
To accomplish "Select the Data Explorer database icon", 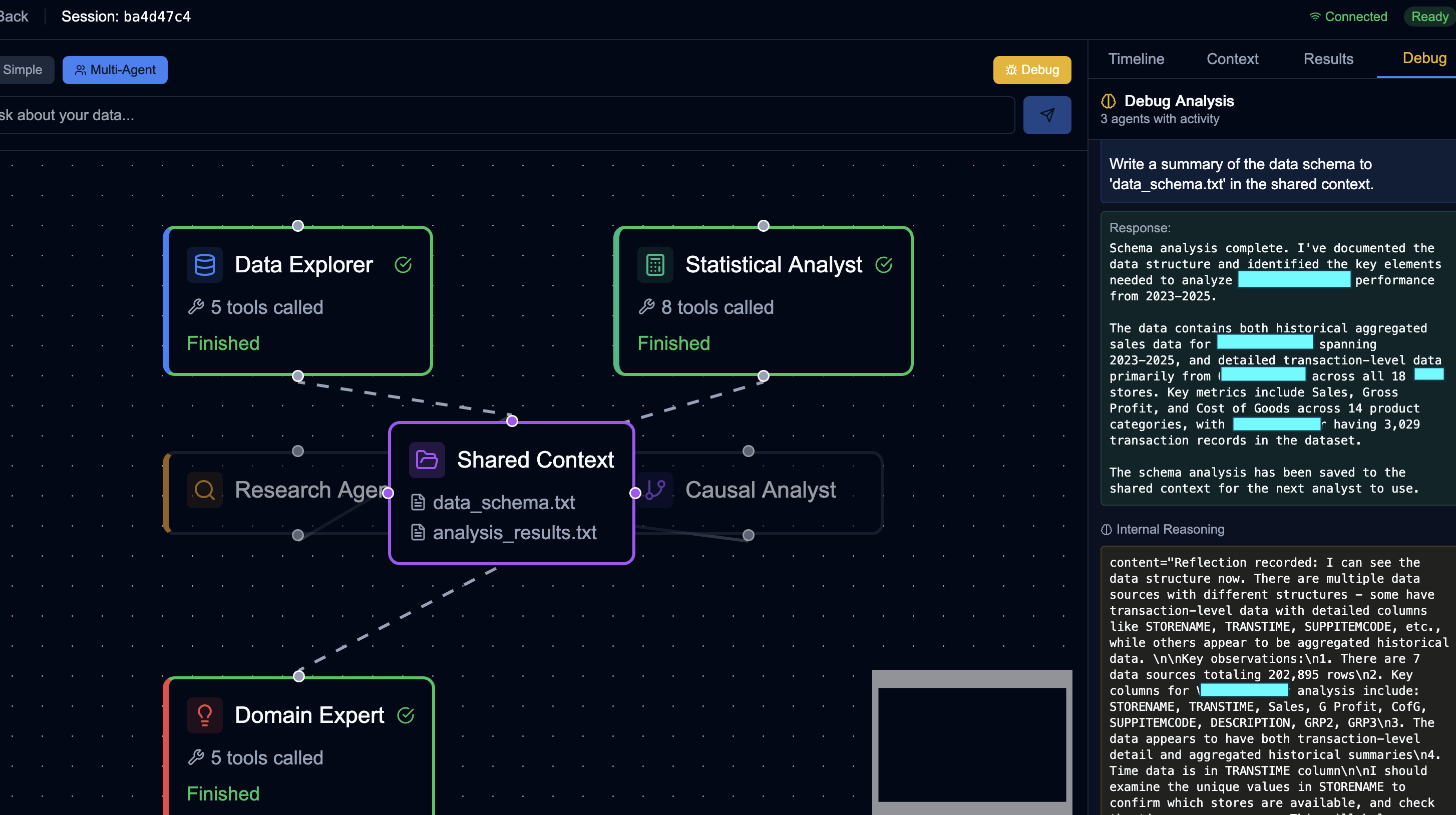I will (204, 264).
